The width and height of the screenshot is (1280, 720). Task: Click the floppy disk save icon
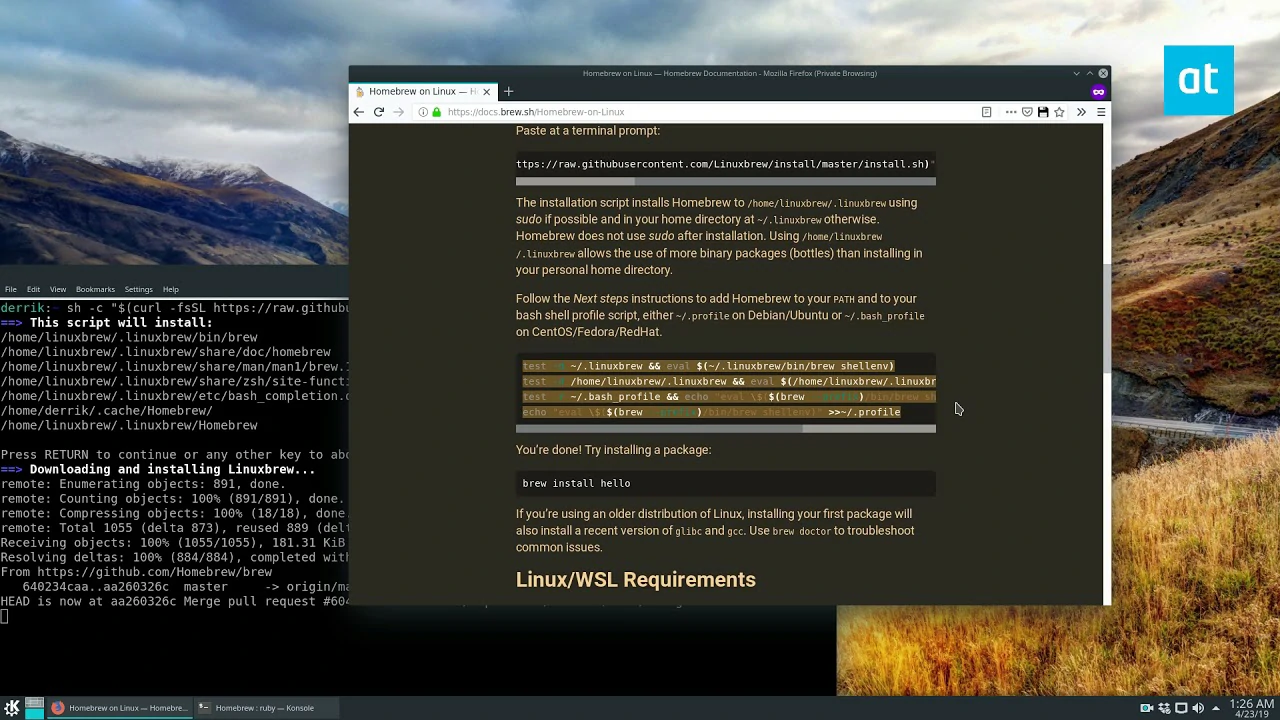[1043, 112]
